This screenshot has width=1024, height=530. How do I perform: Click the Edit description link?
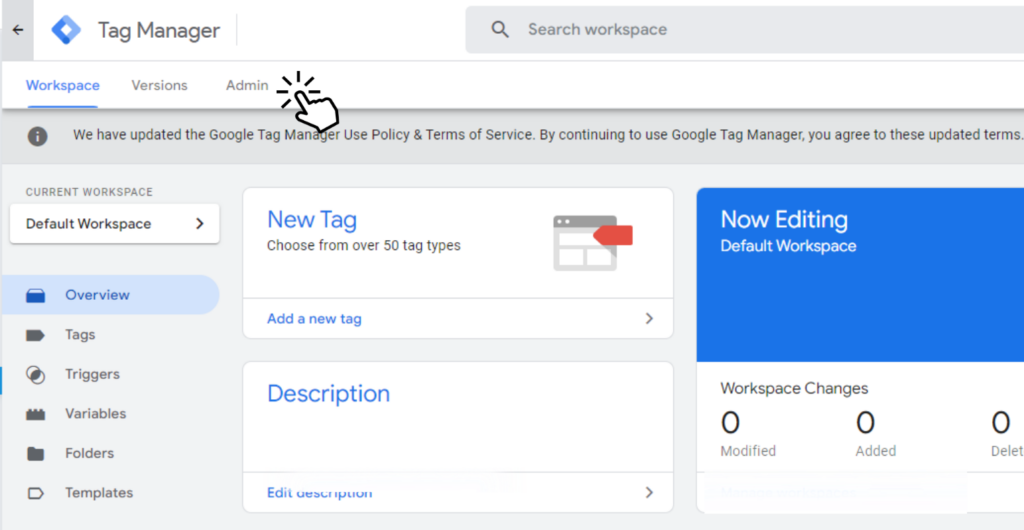coord(319,493)
